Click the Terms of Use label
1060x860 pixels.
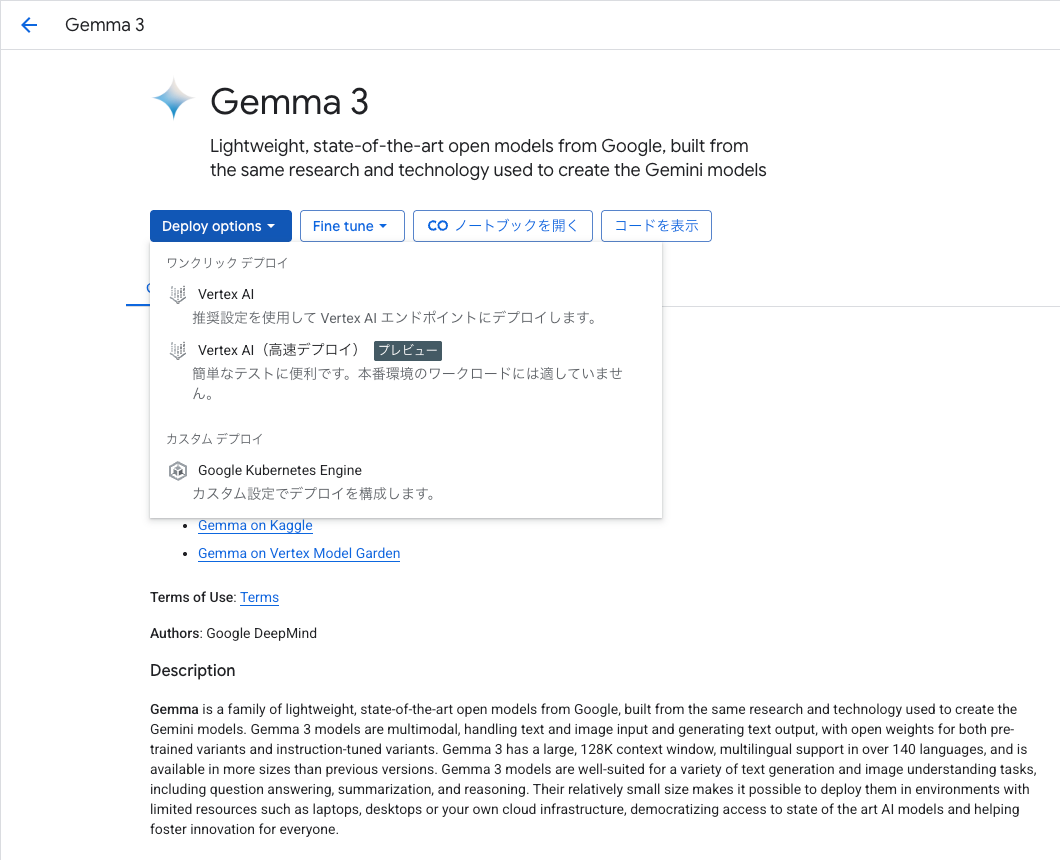point(192,597)
